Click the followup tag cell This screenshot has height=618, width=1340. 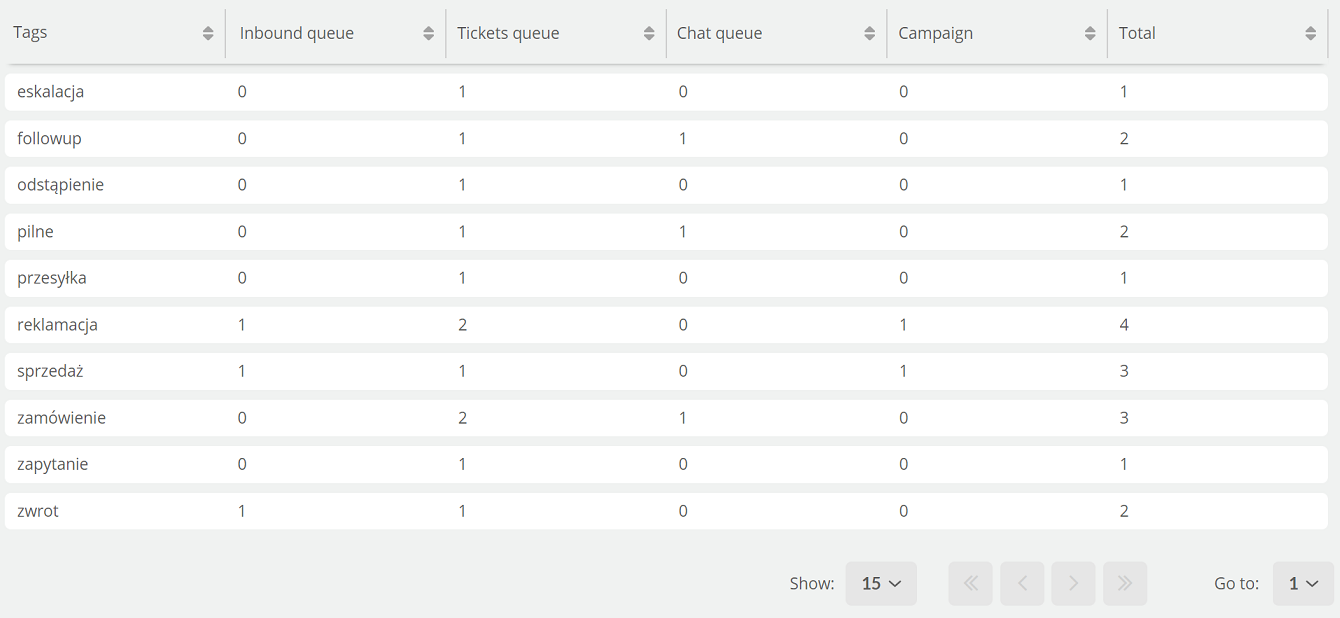(49, 138)
